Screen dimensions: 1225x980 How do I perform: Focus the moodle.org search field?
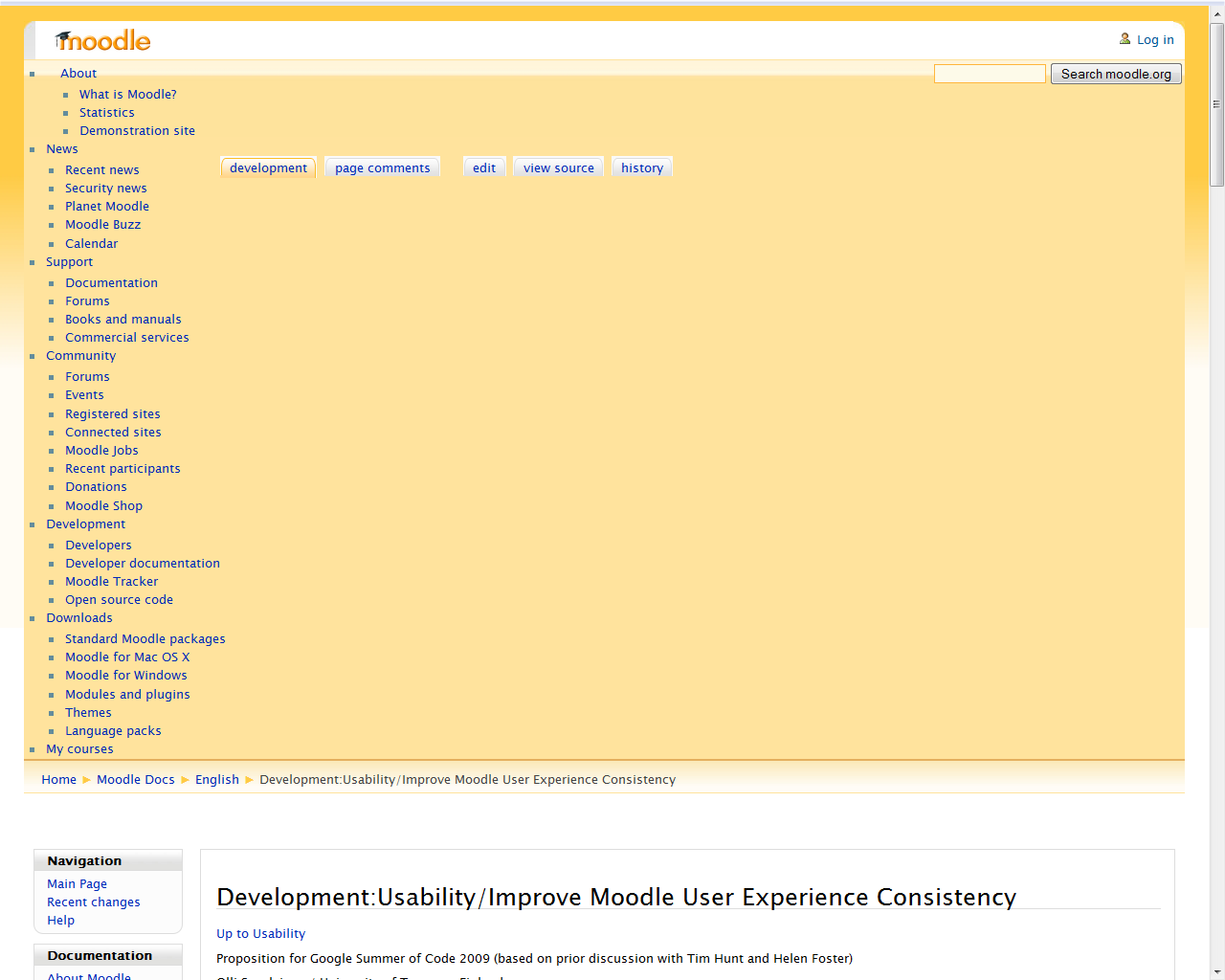[990, 74]
